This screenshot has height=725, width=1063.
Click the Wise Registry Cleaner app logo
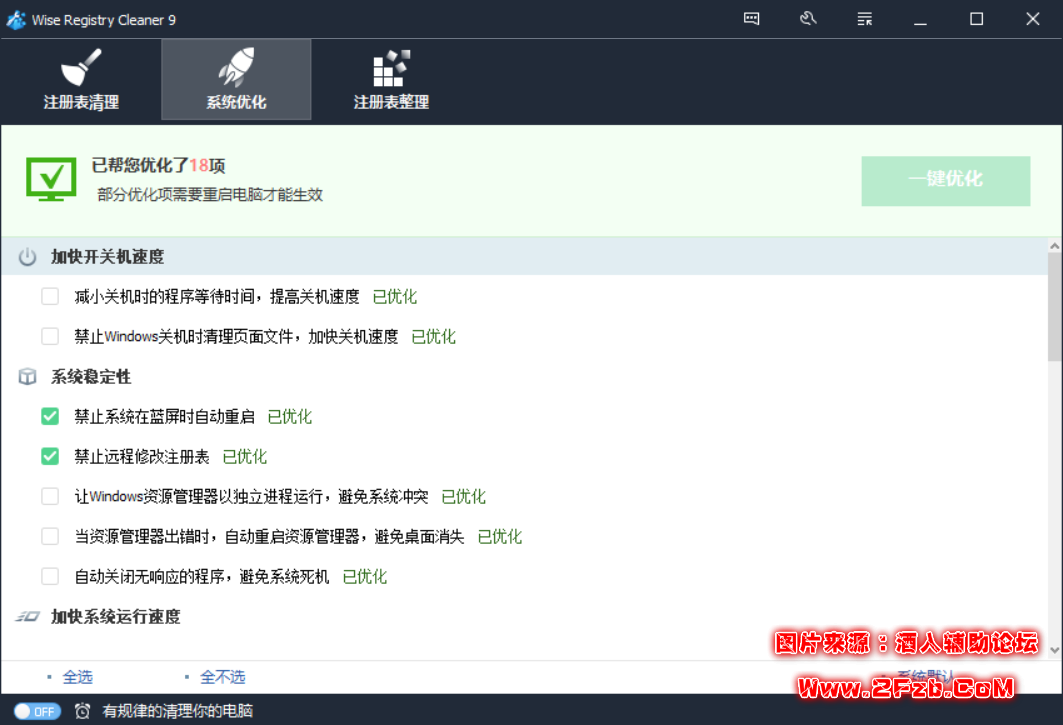point(16,20)
